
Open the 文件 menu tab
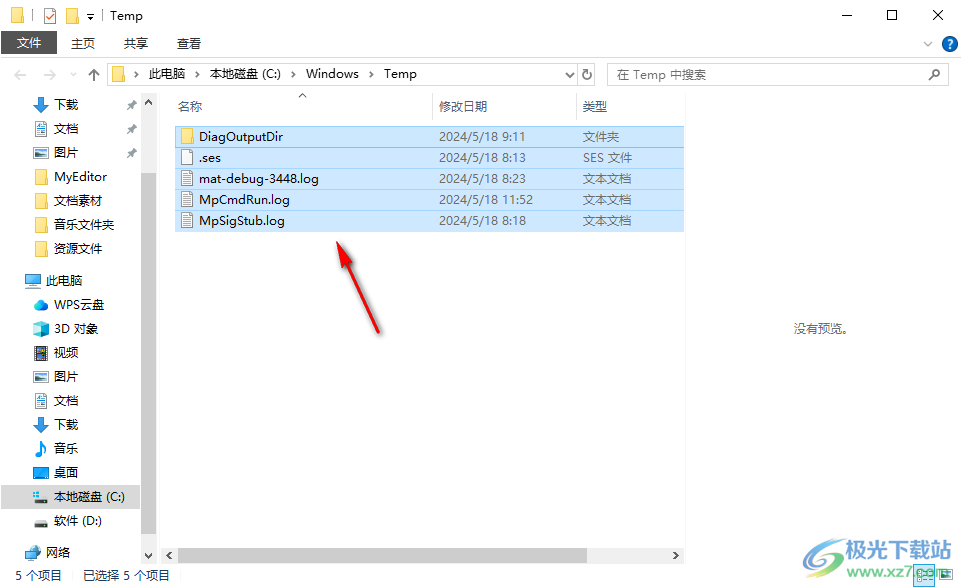tap(29, 43)
